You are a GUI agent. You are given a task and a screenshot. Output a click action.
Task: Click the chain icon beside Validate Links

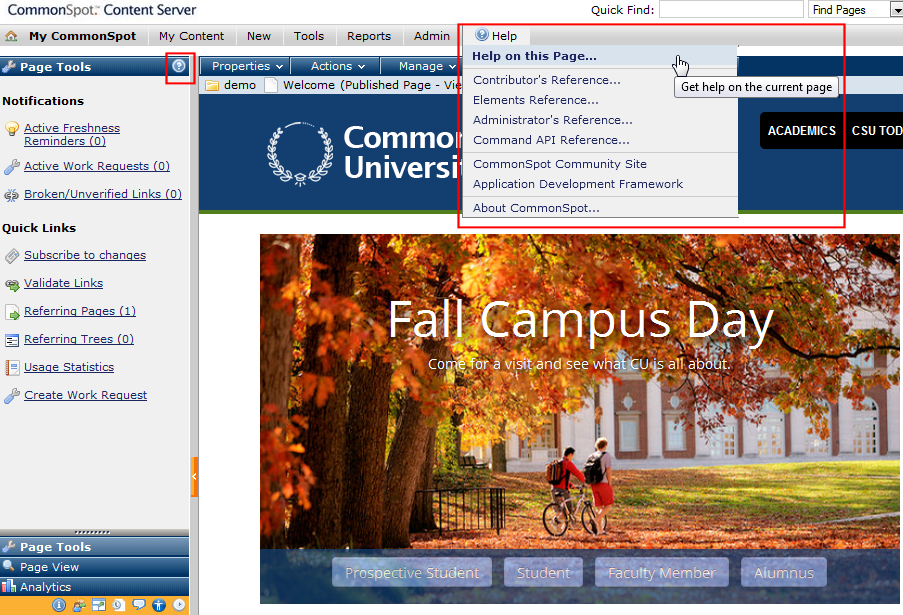point(12,284)
